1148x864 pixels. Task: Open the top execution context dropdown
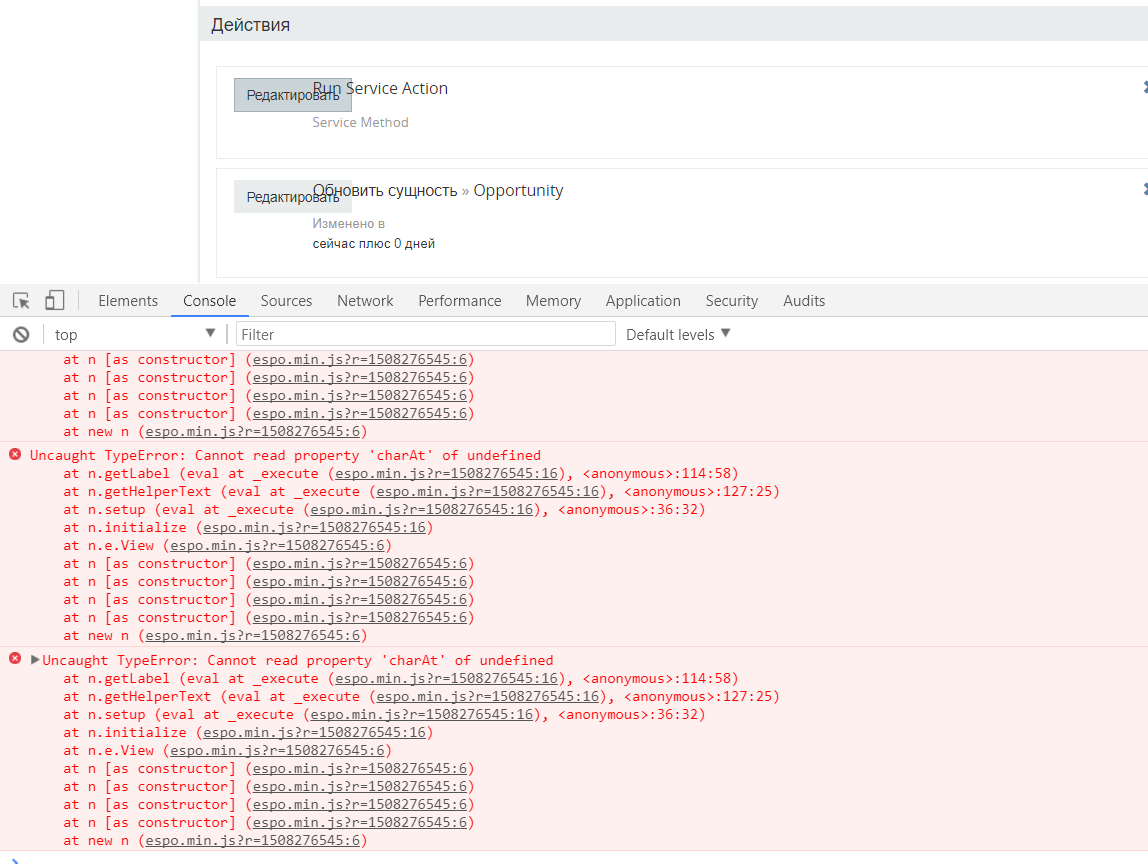tap(135, 334)
